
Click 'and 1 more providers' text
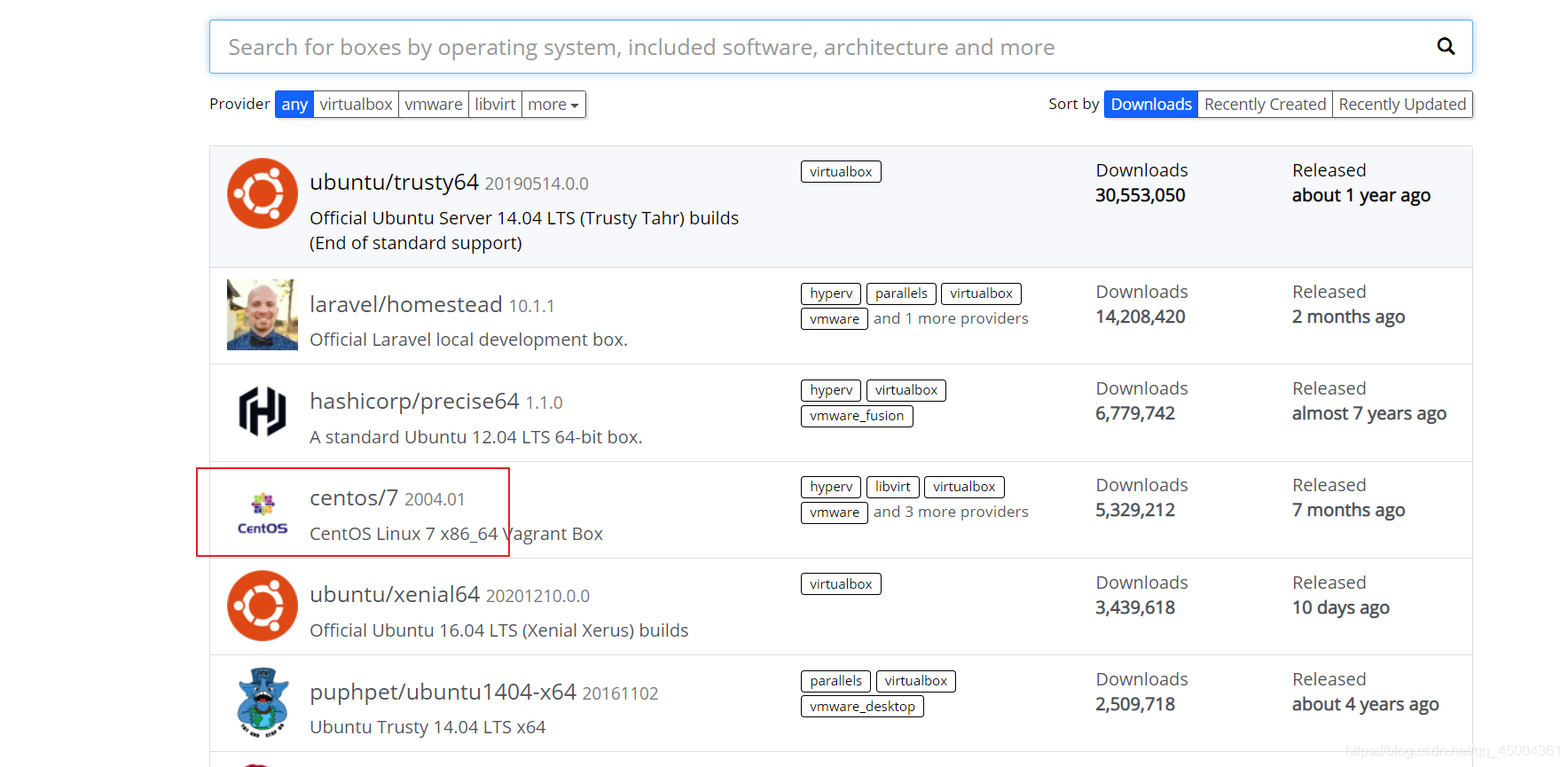coord(951,318)
